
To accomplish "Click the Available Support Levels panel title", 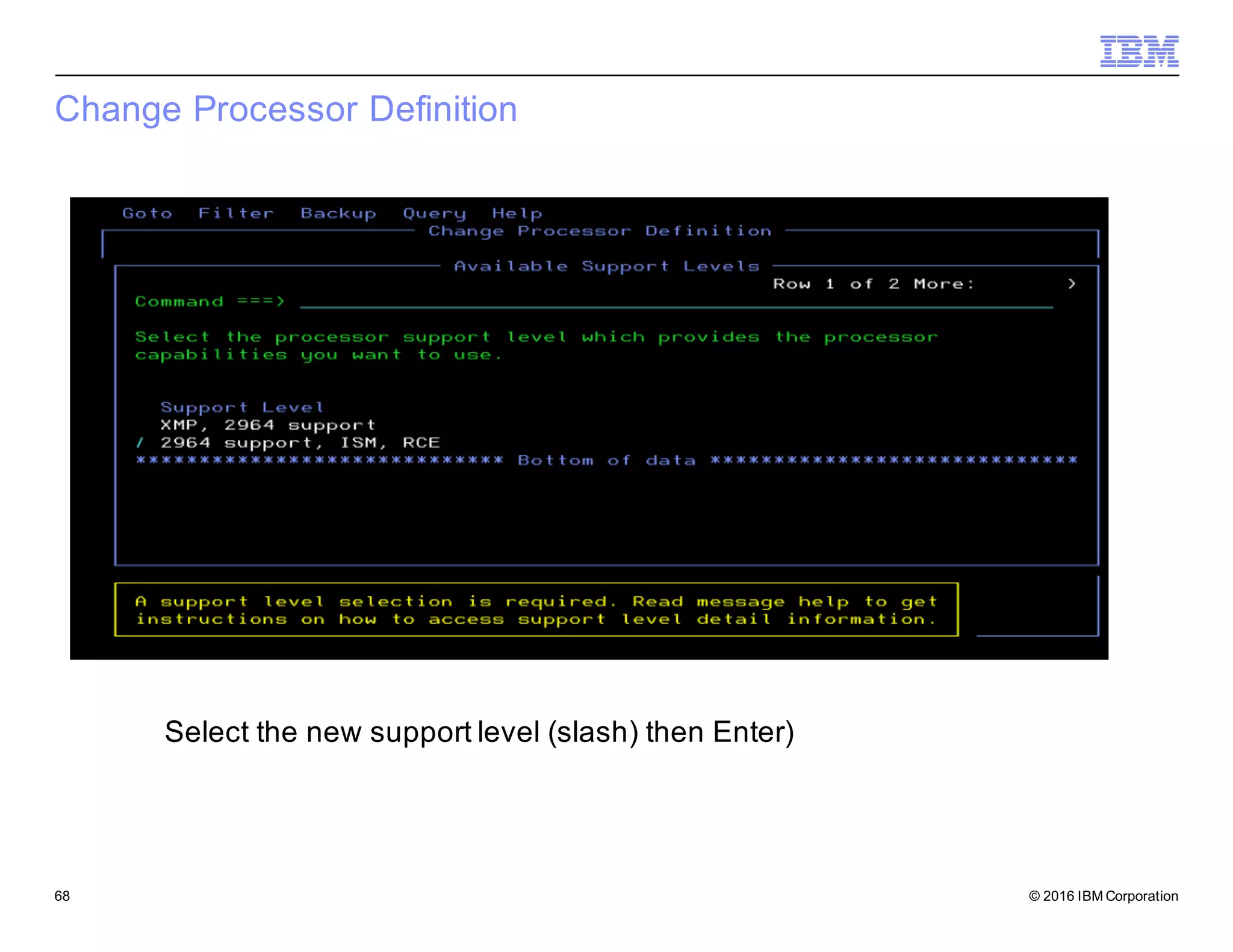I will (607, 267).
